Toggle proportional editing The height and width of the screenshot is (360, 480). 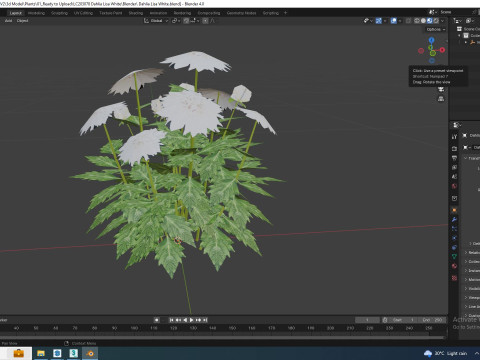[x=205, y=21]
